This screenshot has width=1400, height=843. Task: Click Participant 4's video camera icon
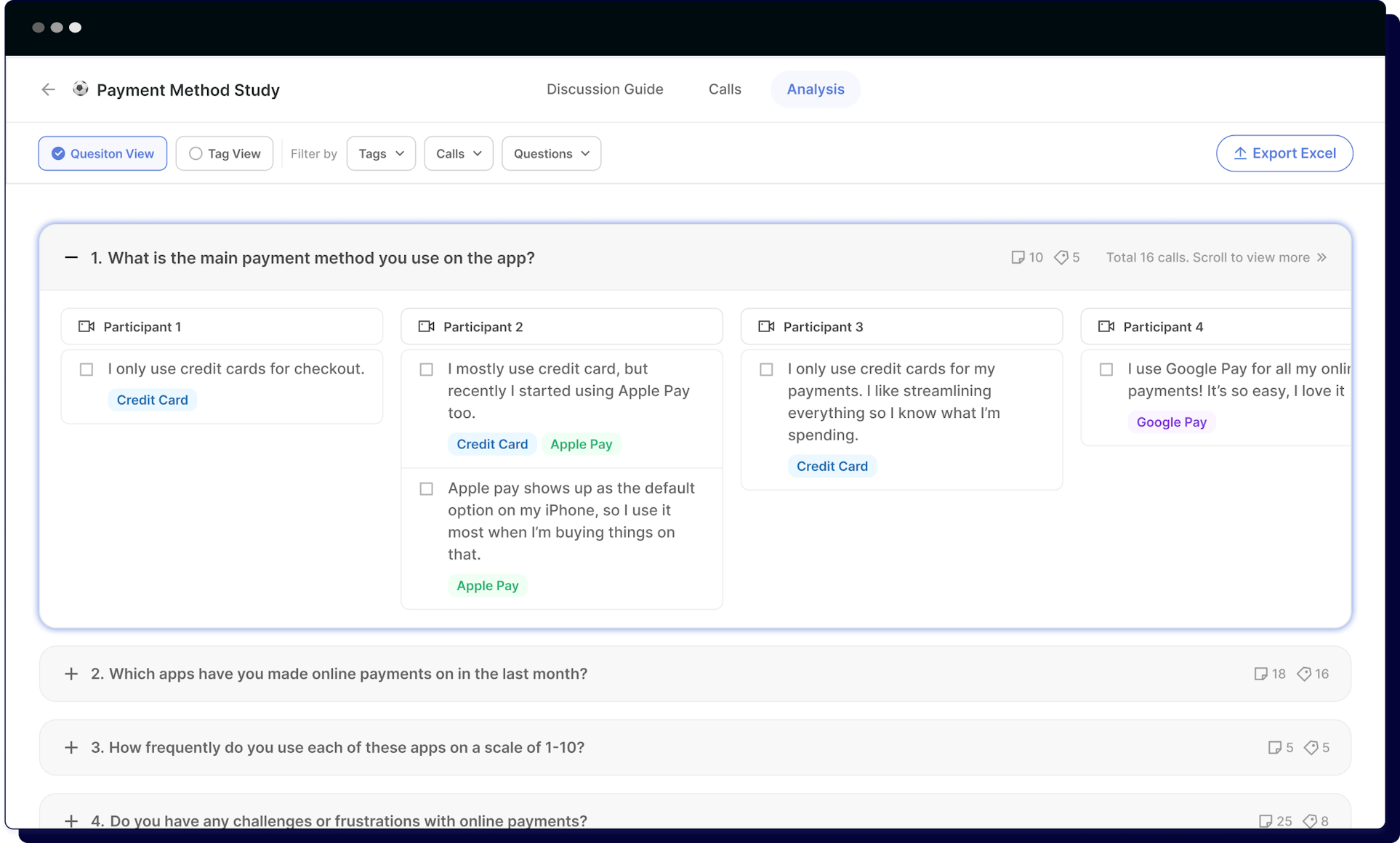(x=1107, y=326)
